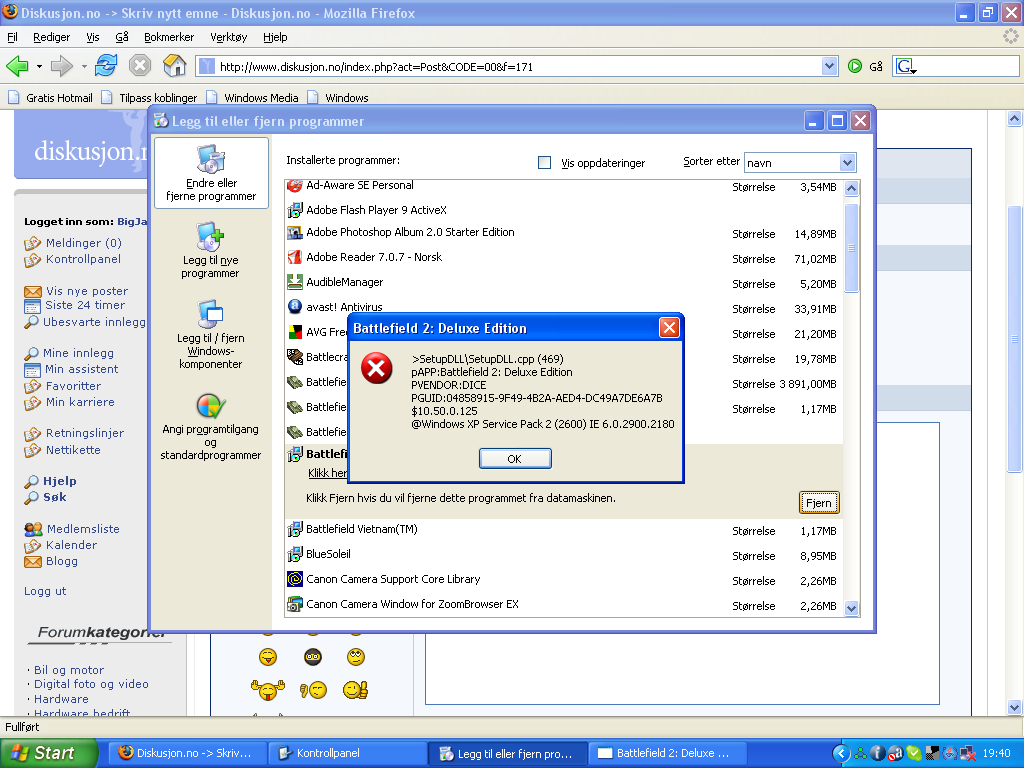Go to the Firefox Home icon
The height and width of the screenshot is (768, 1024).
[x=174, y=65]
